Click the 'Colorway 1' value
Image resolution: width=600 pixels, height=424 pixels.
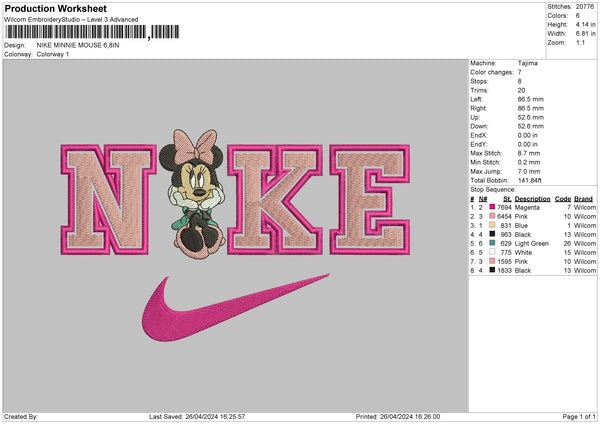click(x=53, y=54)
